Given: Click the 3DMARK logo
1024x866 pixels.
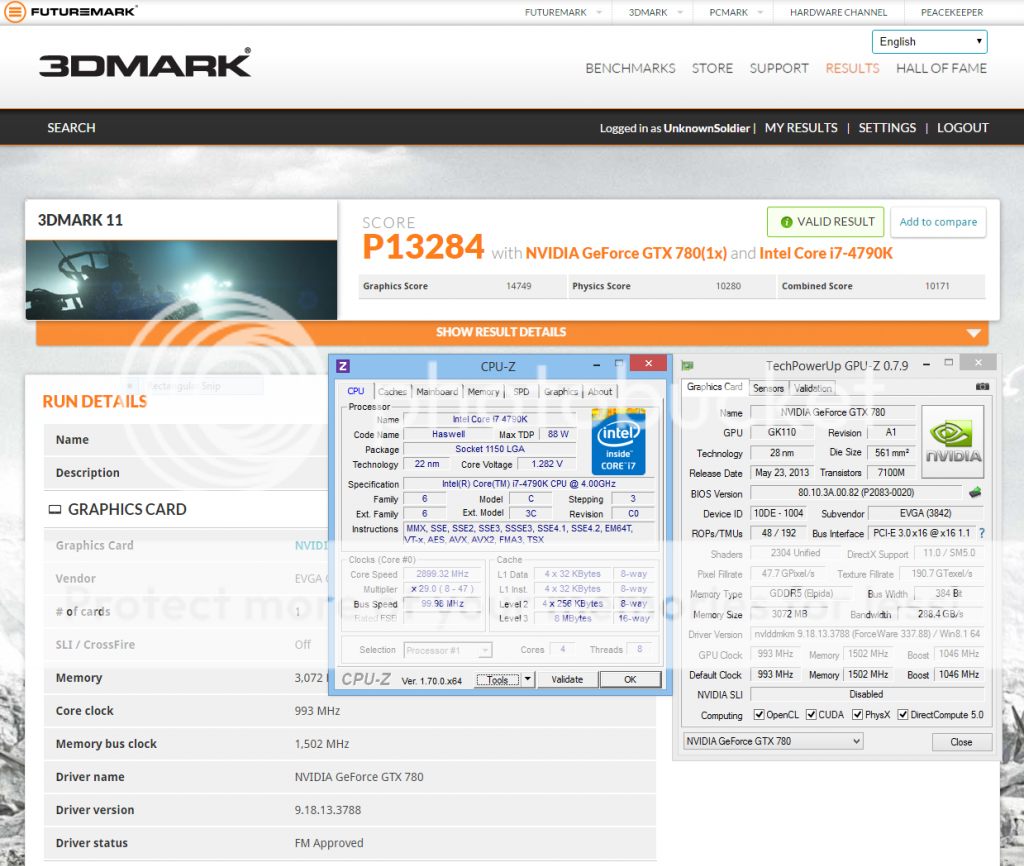Looking at the screenshot, I should pyautogui.click(x=145, y=63).
